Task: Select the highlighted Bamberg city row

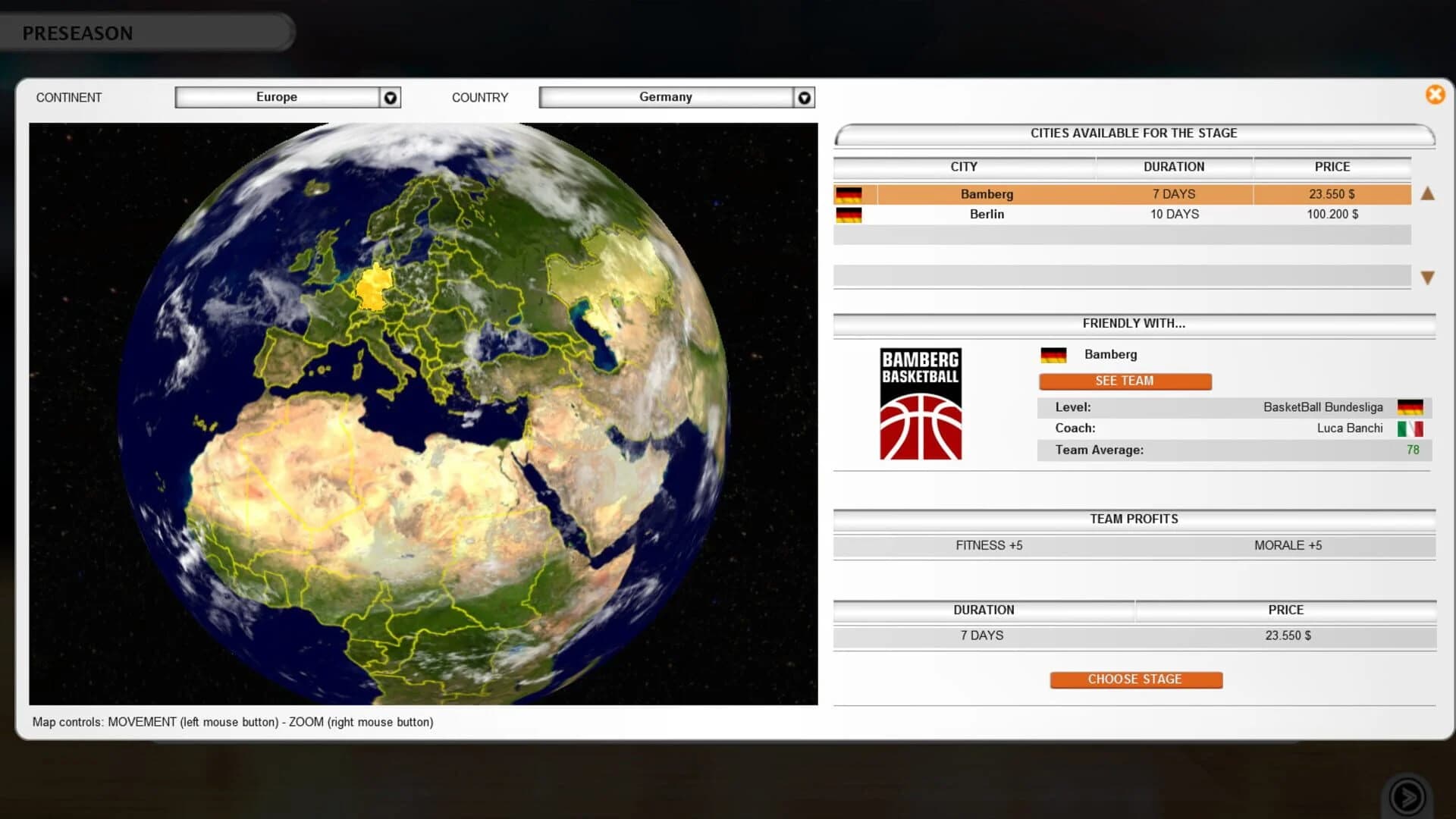Action: click(x=986, y=194)
